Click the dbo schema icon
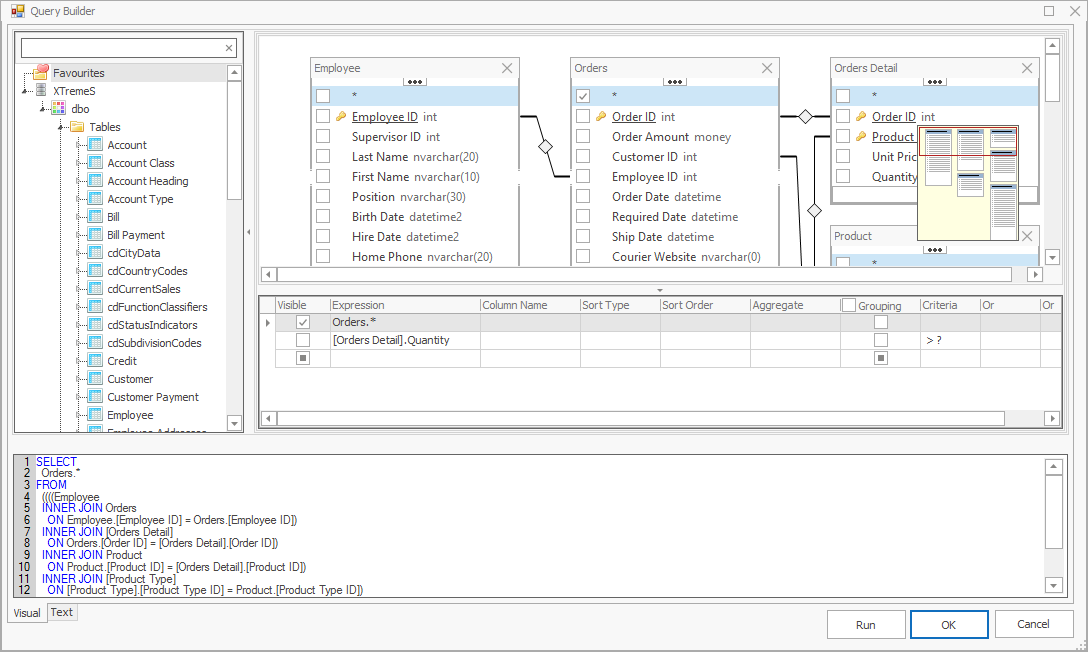1088x652 pixels. (x=59, y=108)
